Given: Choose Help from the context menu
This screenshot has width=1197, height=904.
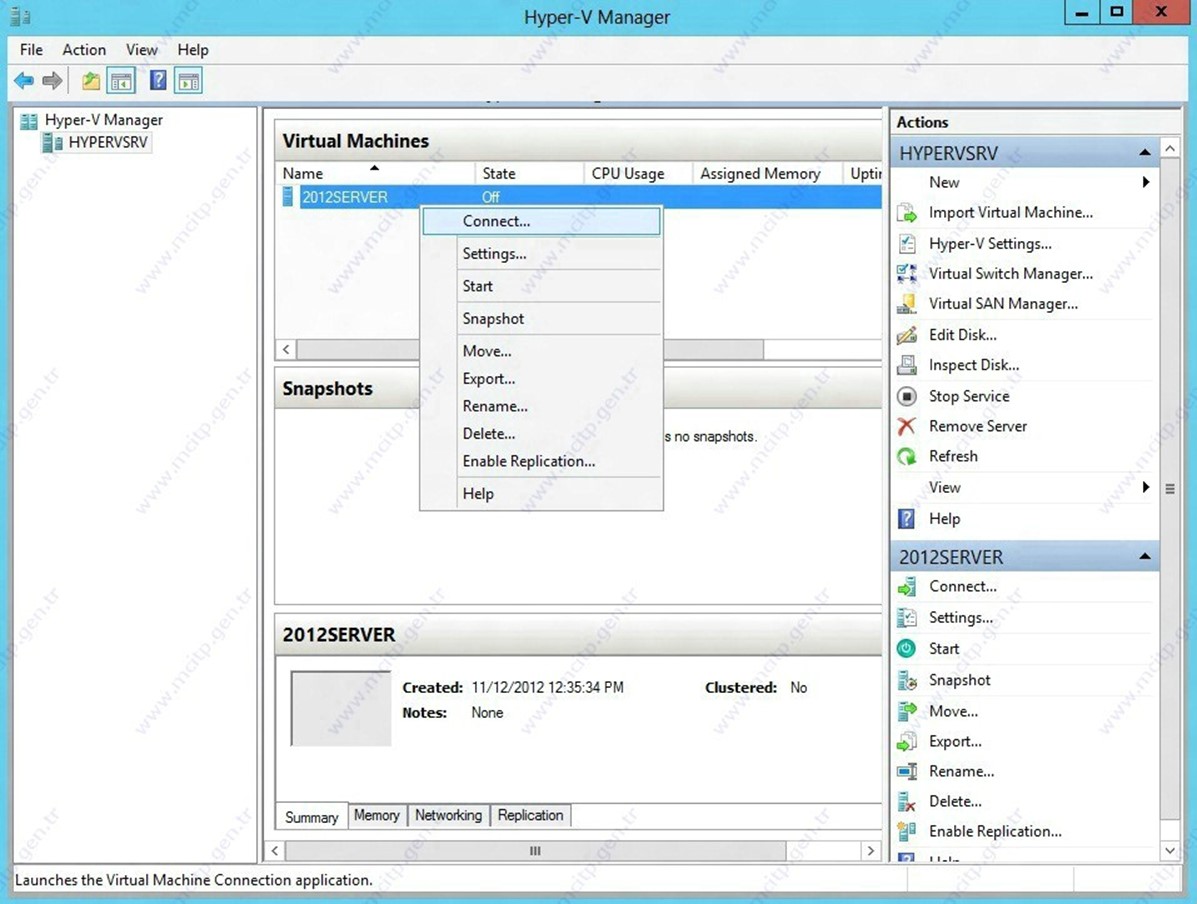Looking at the screenshot, I should pos(541,494).
